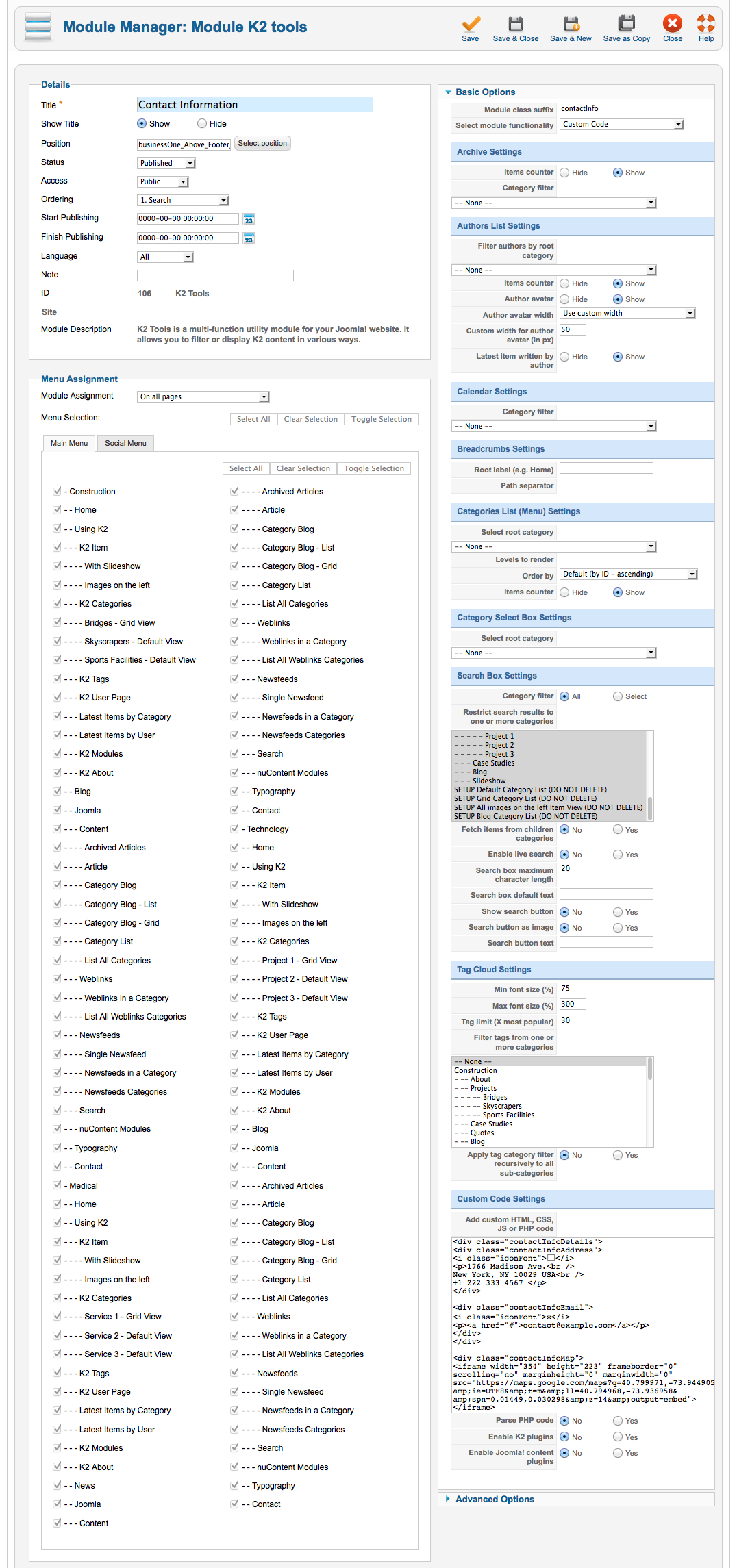Choose Hide for Latest item written by author
Viewport: 737px width, 1568px height.
point(564,357)
